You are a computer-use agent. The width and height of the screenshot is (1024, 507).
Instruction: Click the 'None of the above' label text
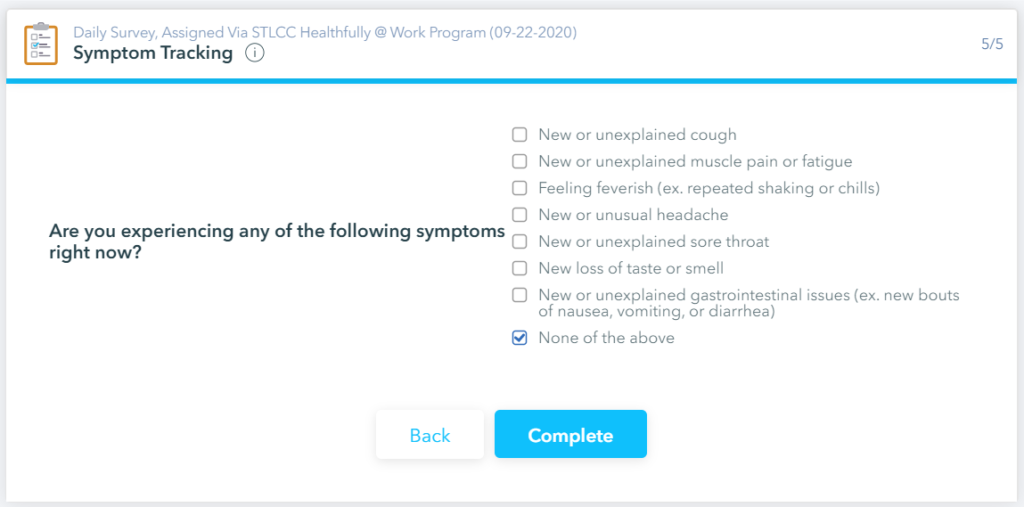point(606,338)
